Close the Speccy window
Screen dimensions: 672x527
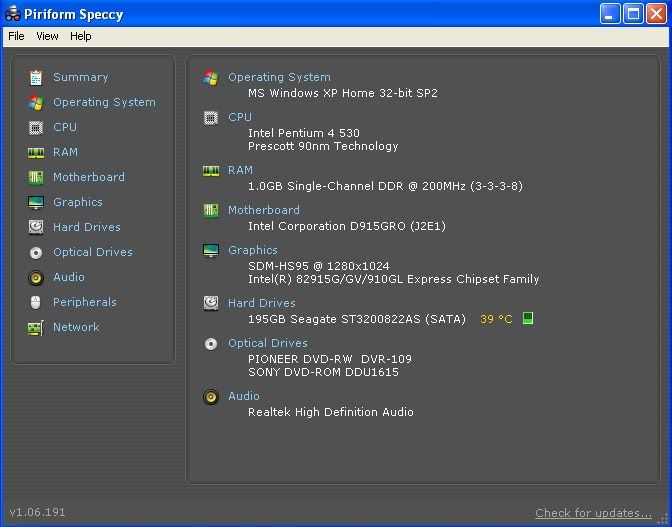point(656,14)
